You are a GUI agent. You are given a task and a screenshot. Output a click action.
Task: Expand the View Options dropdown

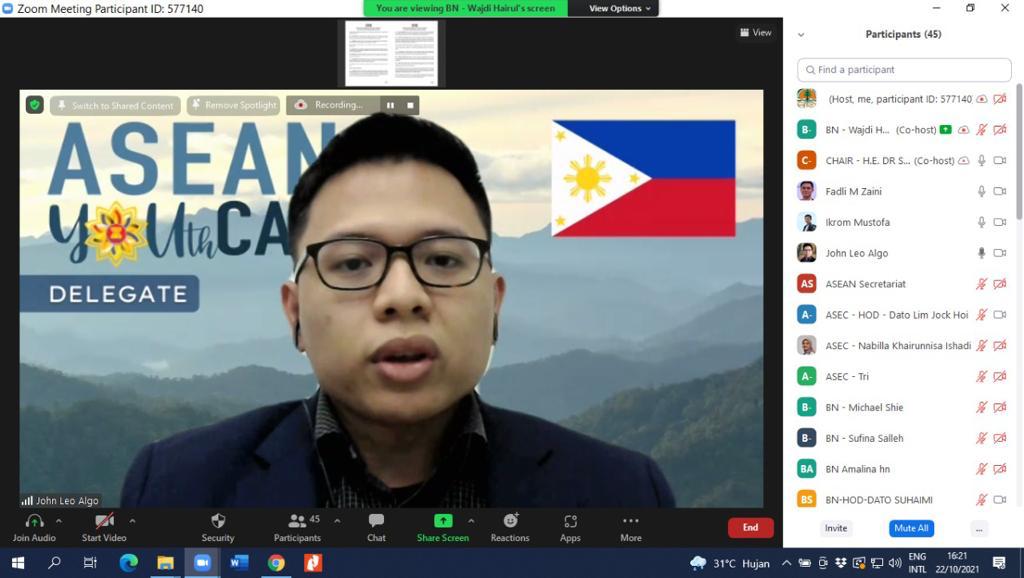tap(619, 8)
